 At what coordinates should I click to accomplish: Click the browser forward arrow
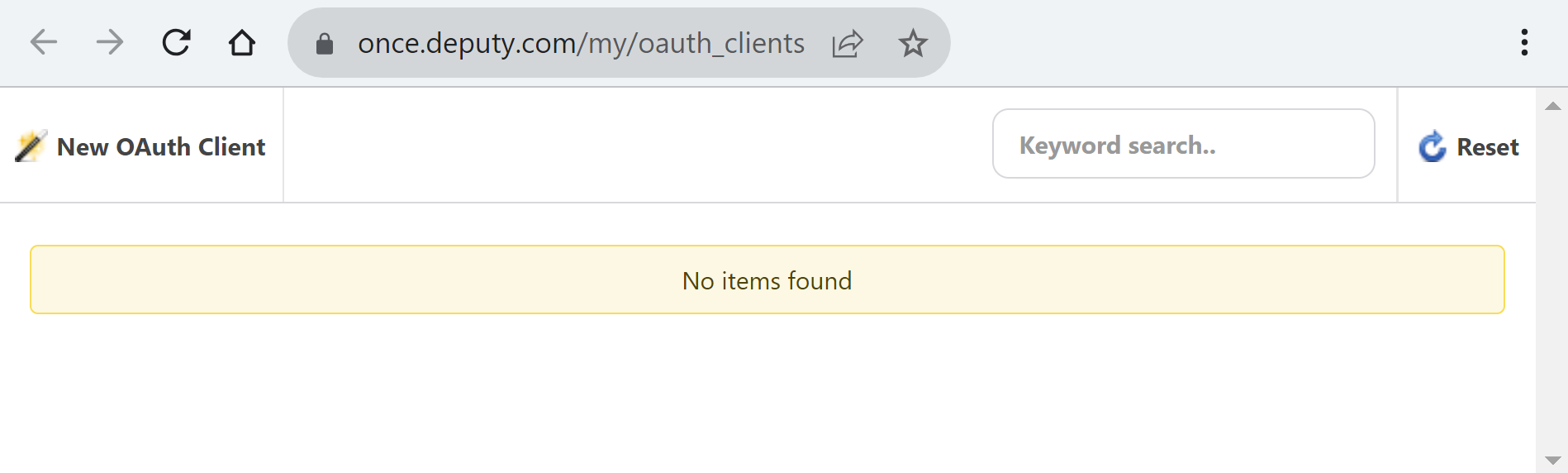(110, 42)
